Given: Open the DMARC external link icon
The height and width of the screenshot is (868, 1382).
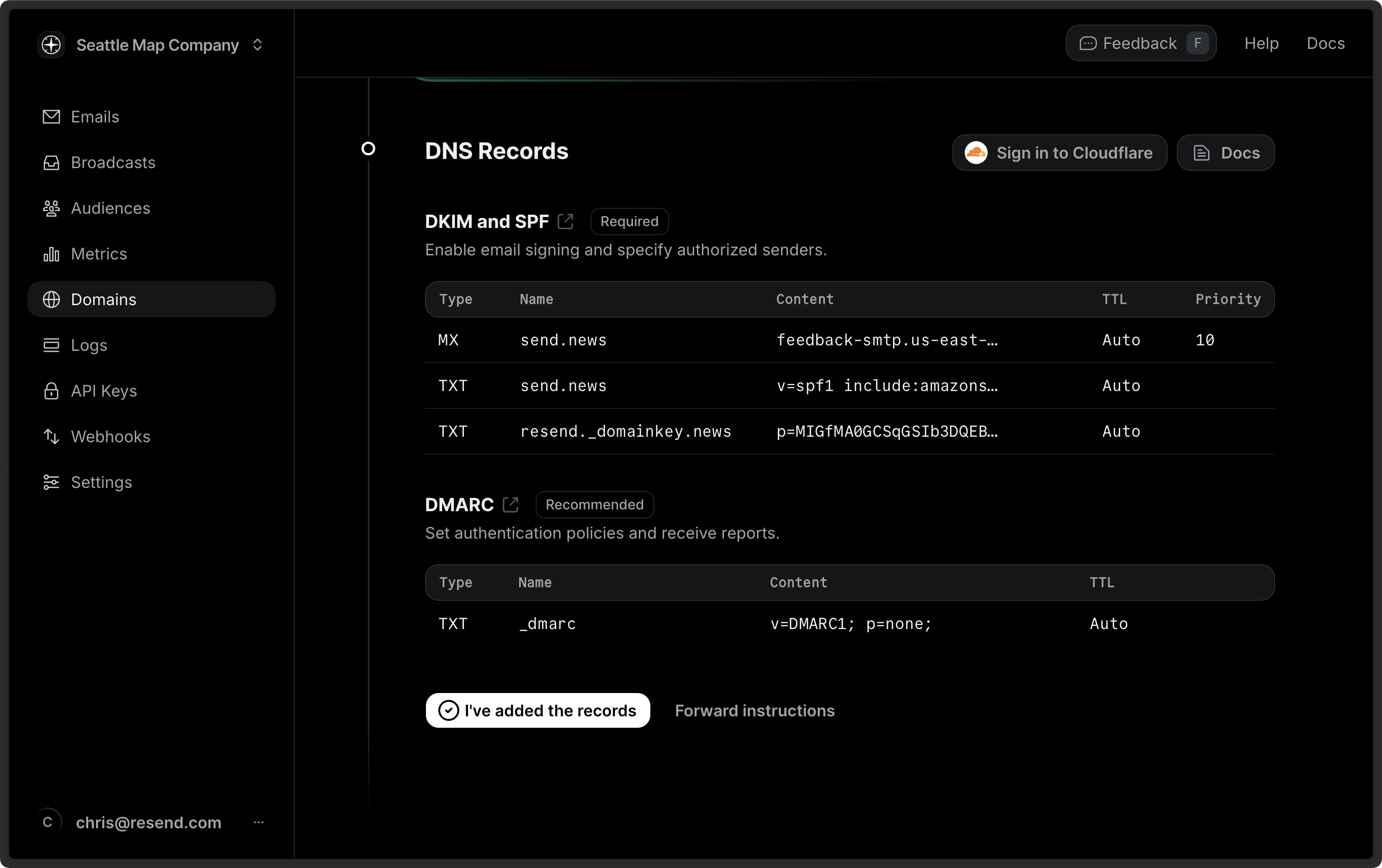Looking at the screenshot, I should pos(511,504).
